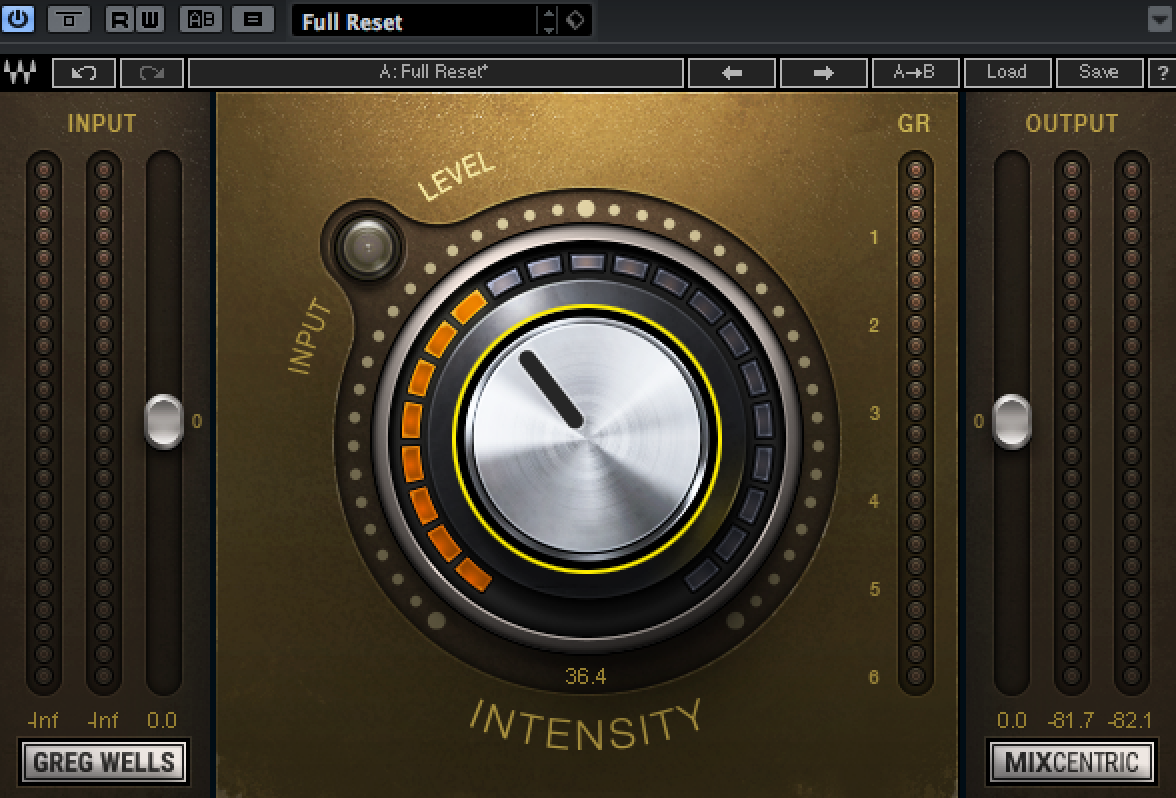Click the large INTENSITY knob
The image size is (1176, 798).
click(x=586, y=439)
